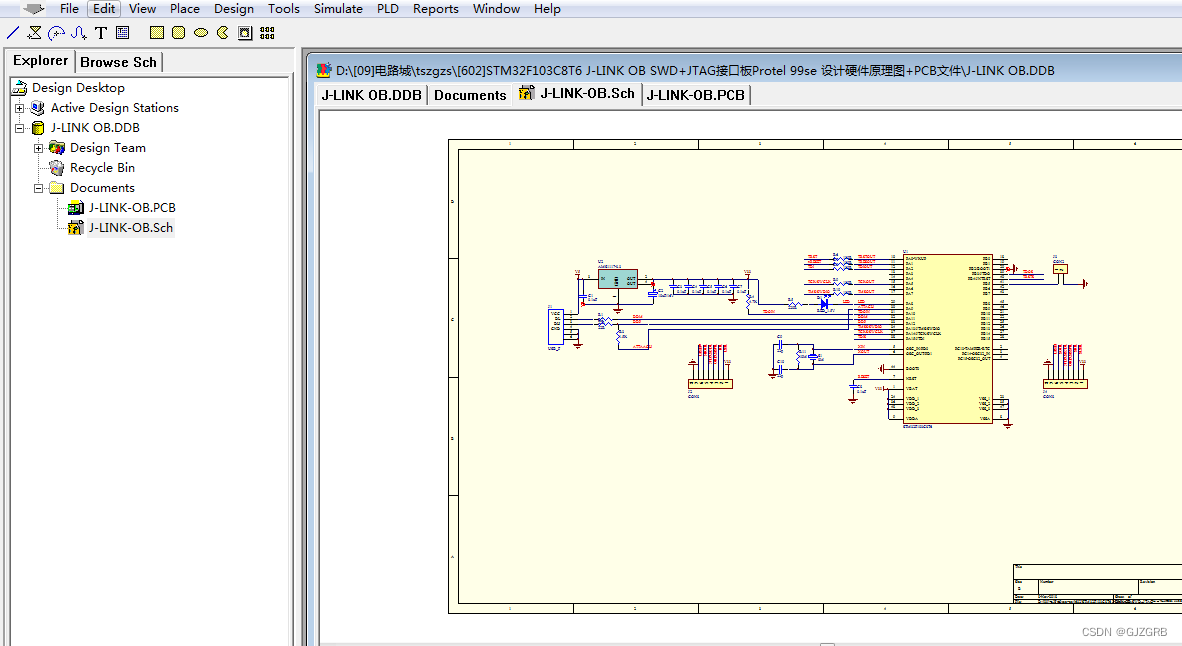Select the Elliptical Arc tool

[x=57, y=32]
